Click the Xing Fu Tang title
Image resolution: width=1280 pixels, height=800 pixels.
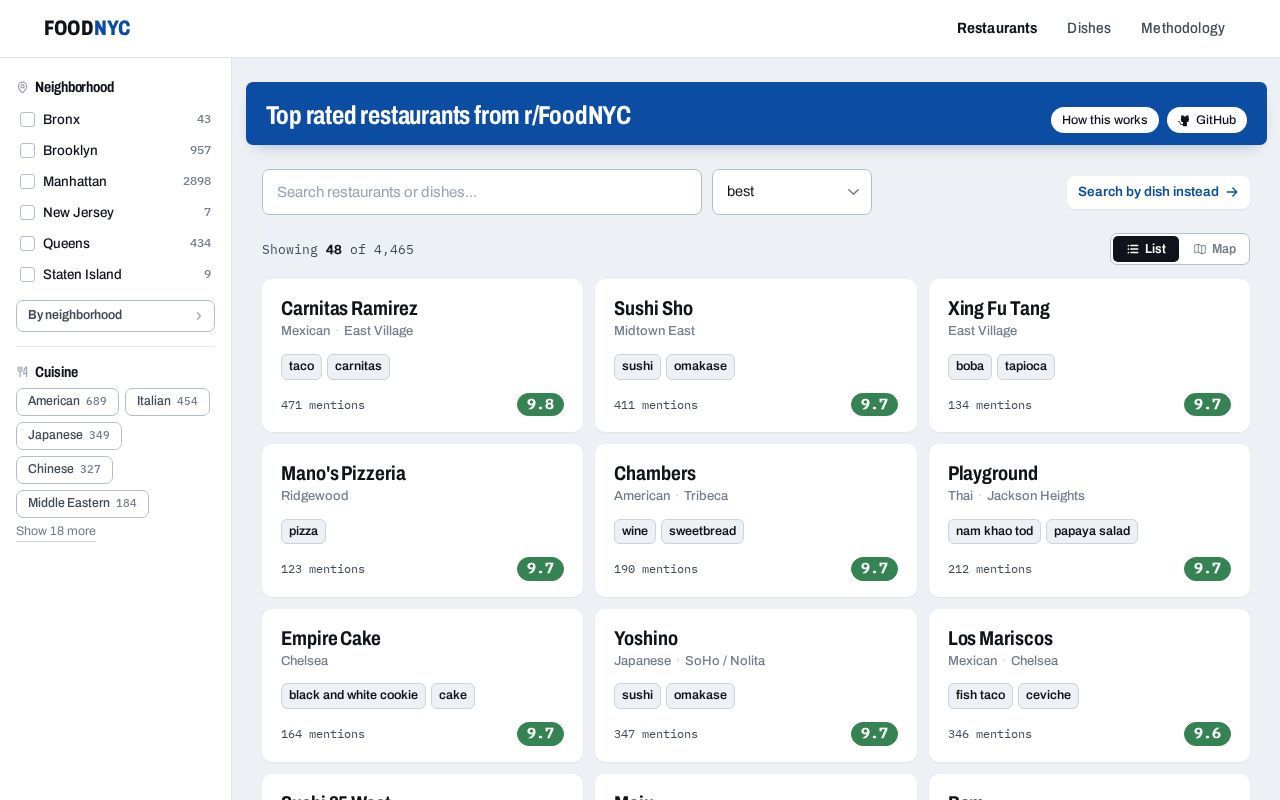999,309
